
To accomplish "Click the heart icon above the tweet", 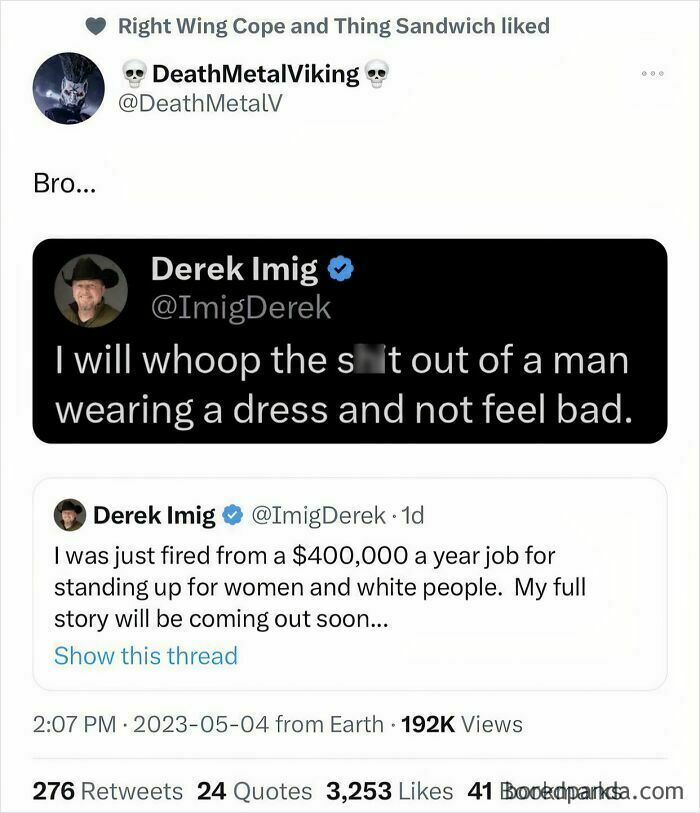I will [96, 26].
